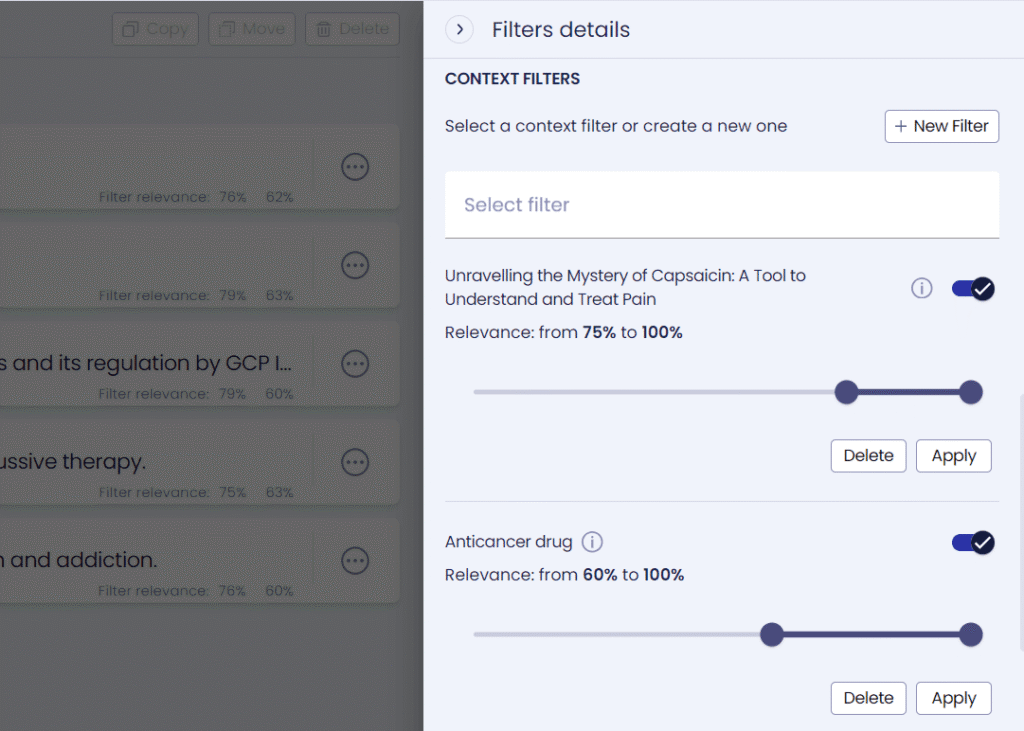This screenshot has width=1024, height=731.
Task: Open the Select filter dropdown
Action: pos(722,205)
